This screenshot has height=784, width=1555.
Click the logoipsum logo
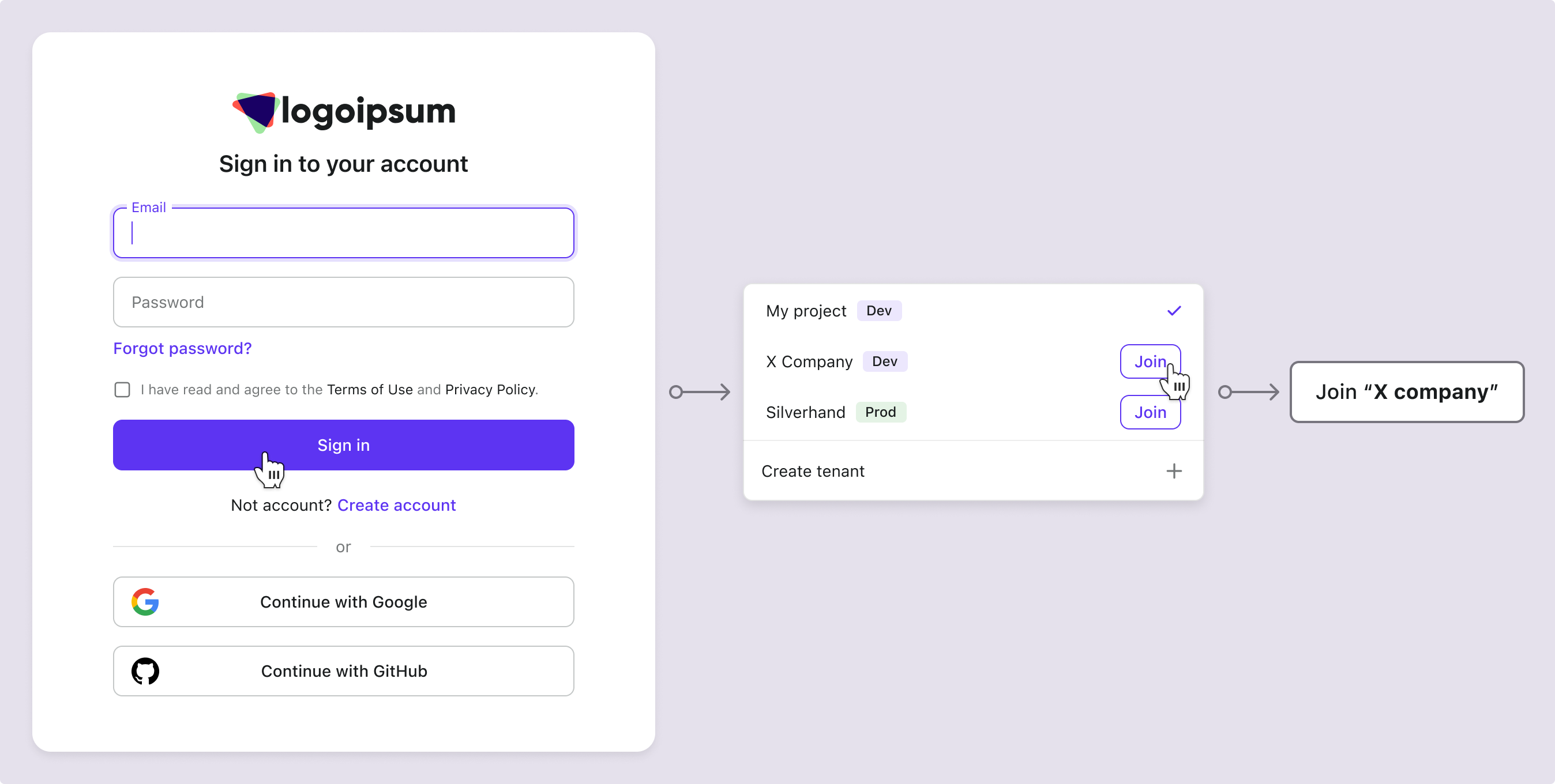343,112
